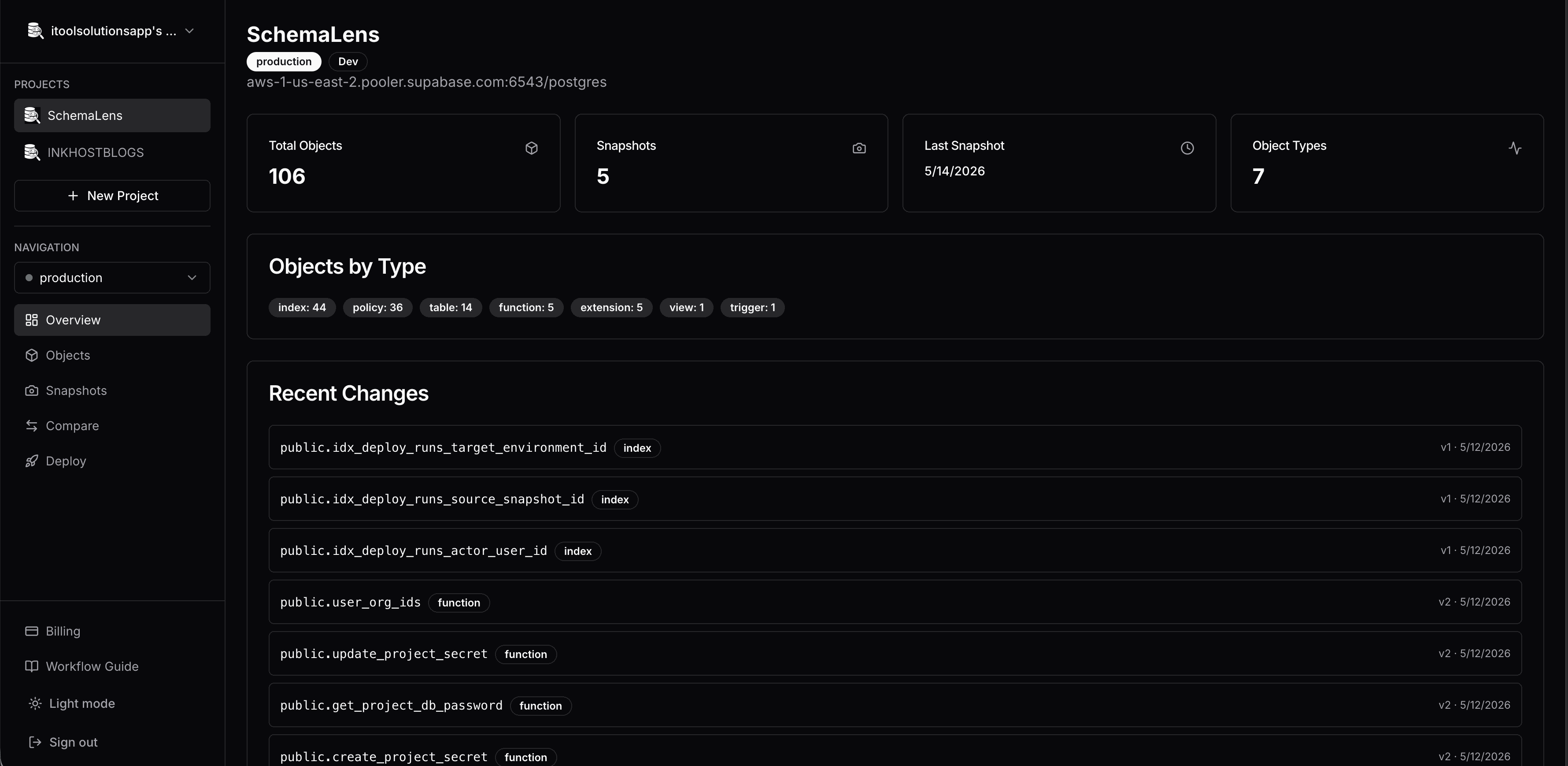Screen dimensions: 1568x766
Task: Click the INKHOSTBLOGS project database icon
Action: coord(32,152)
